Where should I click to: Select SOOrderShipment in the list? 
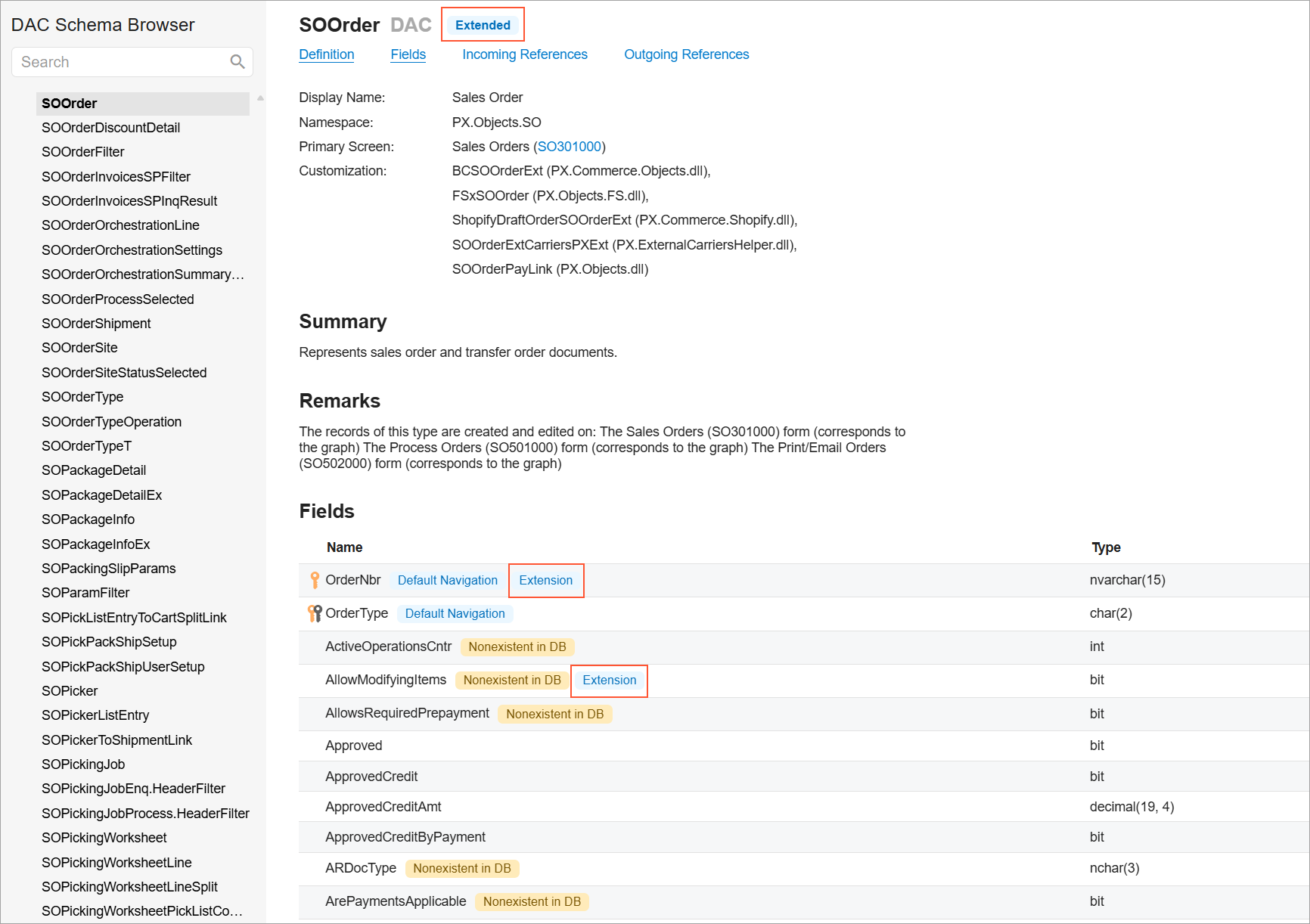pyautogui.click(x=96, y=324)
